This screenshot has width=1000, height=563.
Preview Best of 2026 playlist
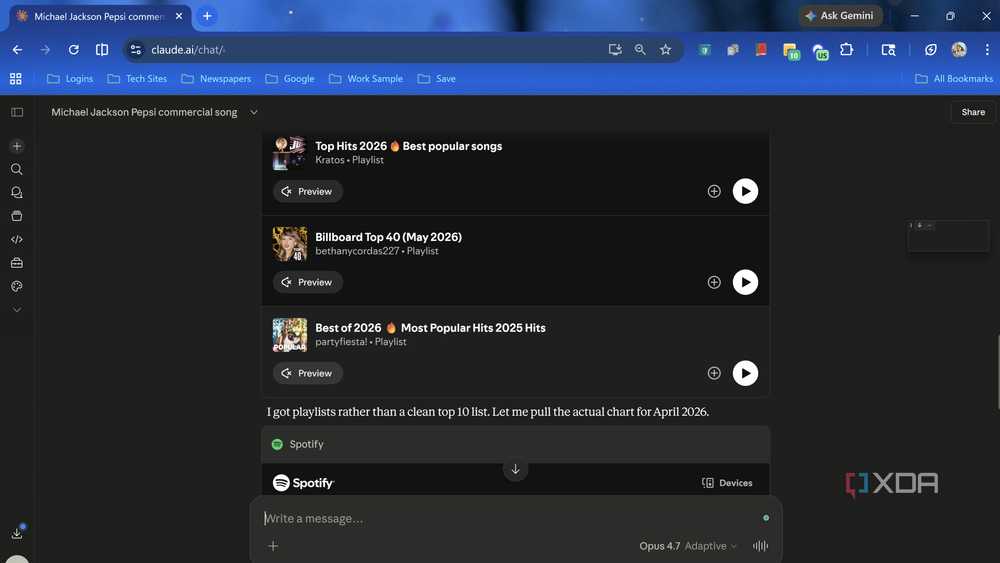[x=308, y=373]
